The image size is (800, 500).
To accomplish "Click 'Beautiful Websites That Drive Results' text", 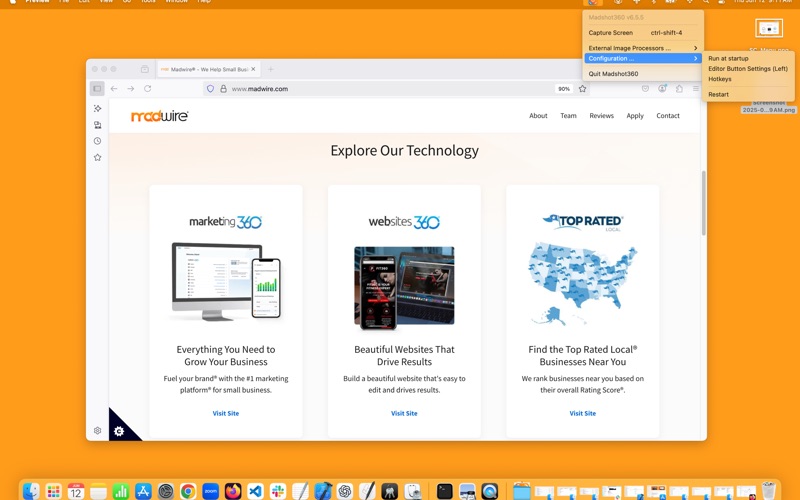I will click(404, 356).
